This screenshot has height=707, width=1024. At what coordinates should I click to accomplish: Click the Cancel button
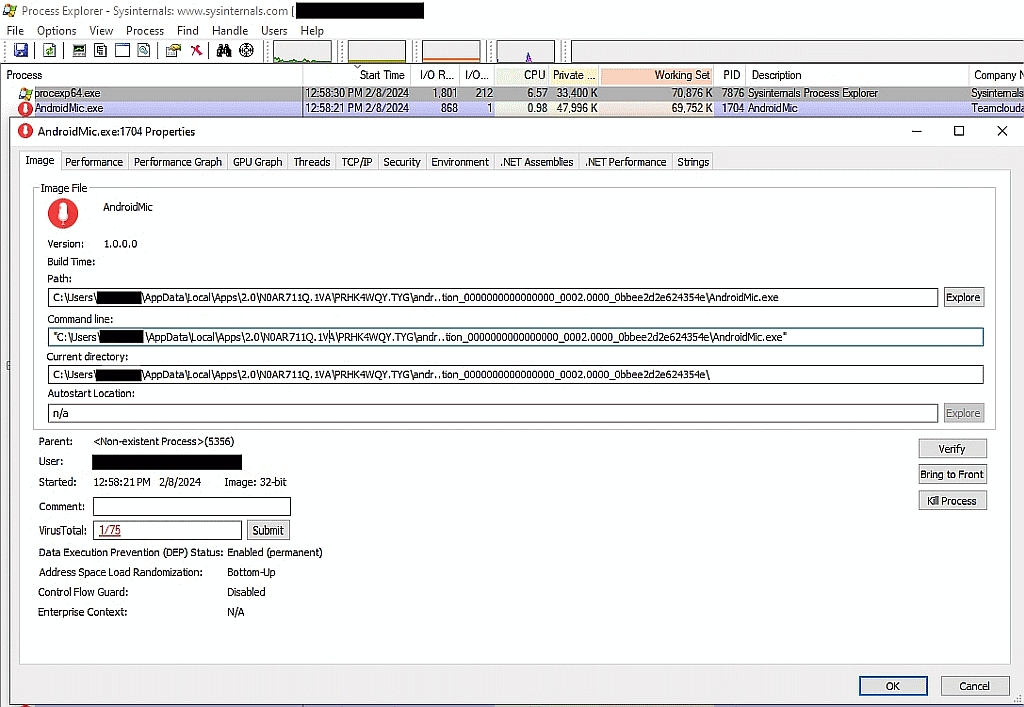[x=974, y=686]
